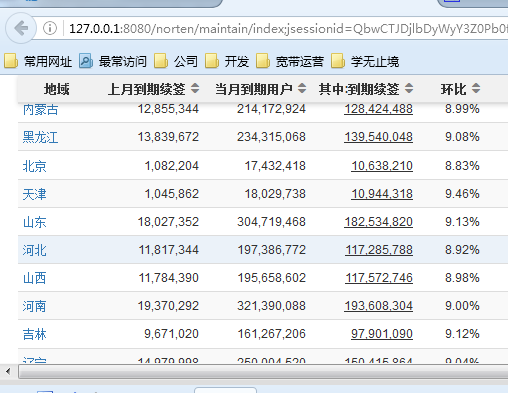Select the value 19,370,292 in 河南 row
This screenshot has height=393, width=508.
click(168, 306)
